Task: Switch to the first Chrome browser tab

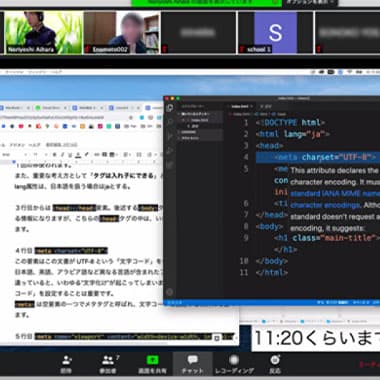Action: pos(15,108)
